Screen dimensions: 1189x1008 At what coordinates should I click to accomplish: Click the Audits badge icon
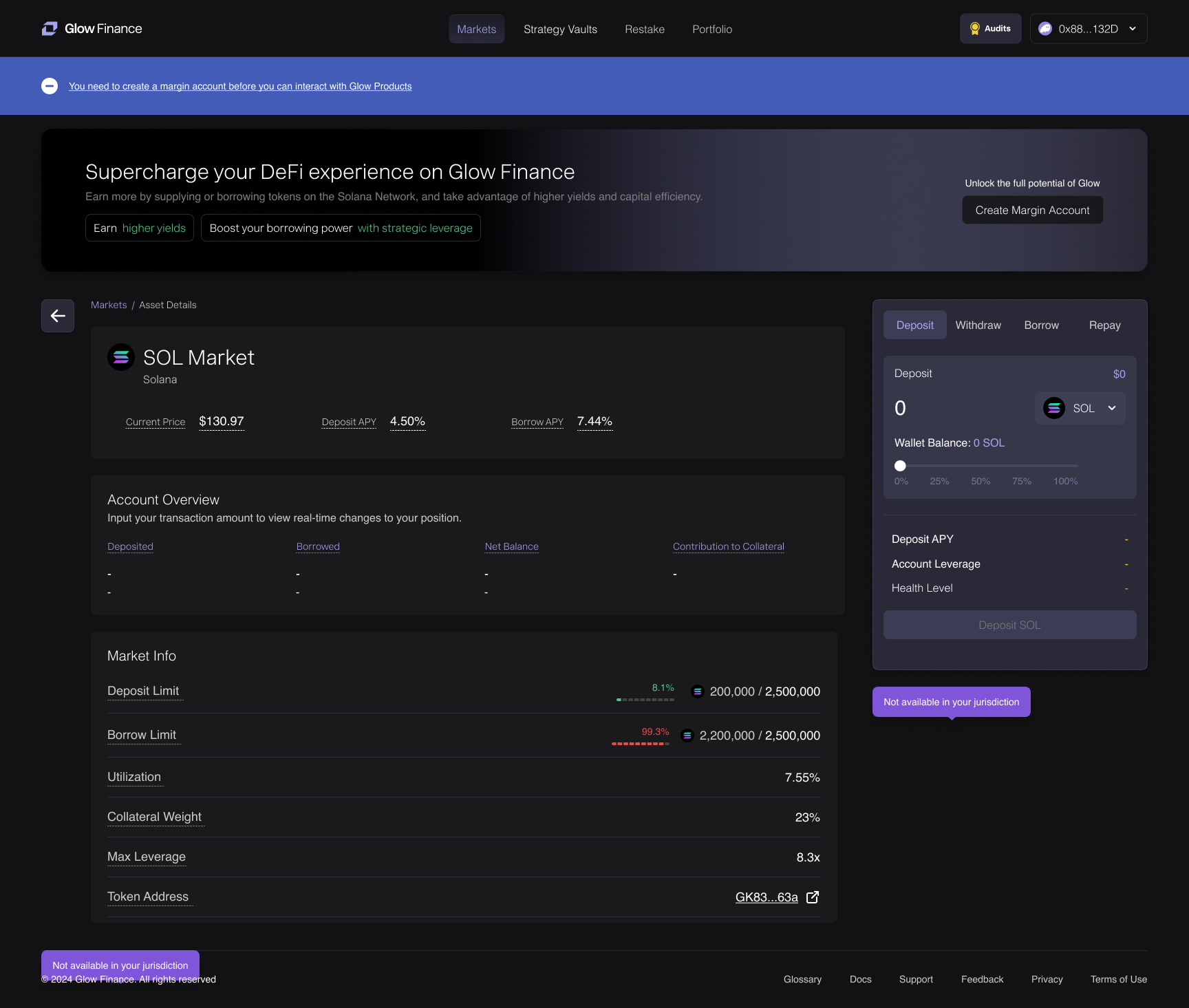(974, 29)
